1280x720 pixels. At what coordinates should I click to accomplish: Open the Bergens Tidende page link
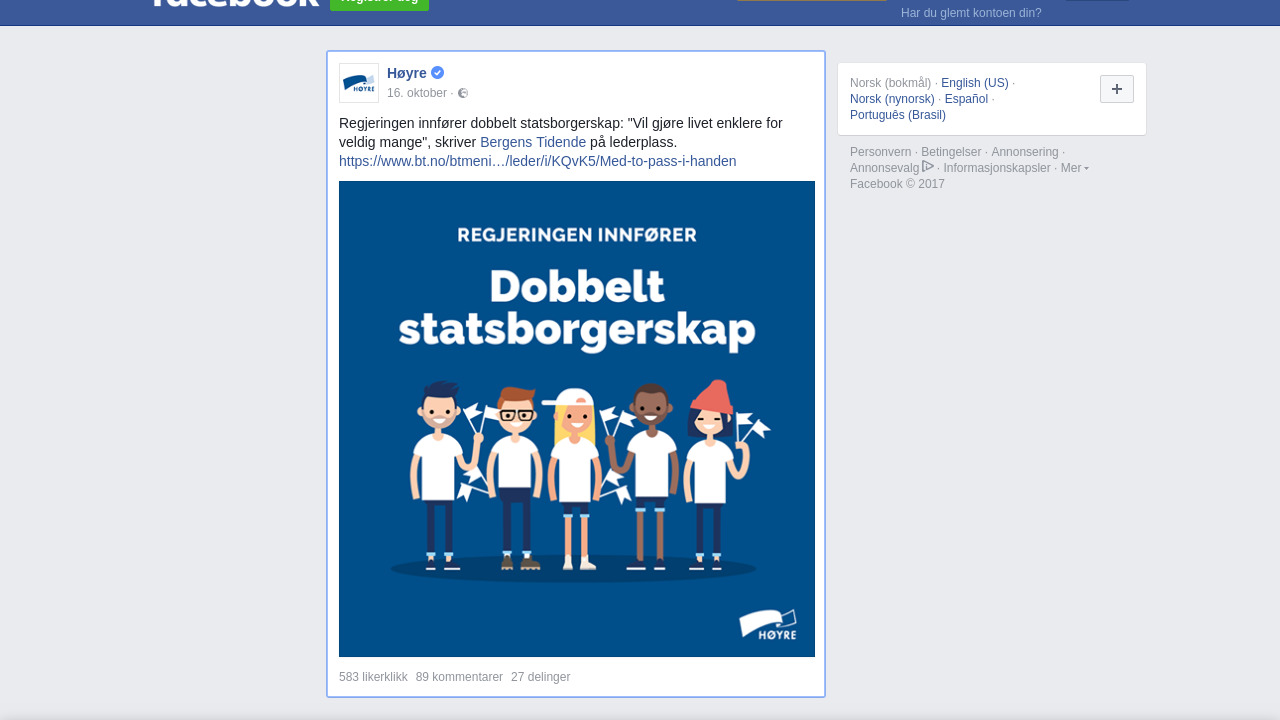click(533, 142)
